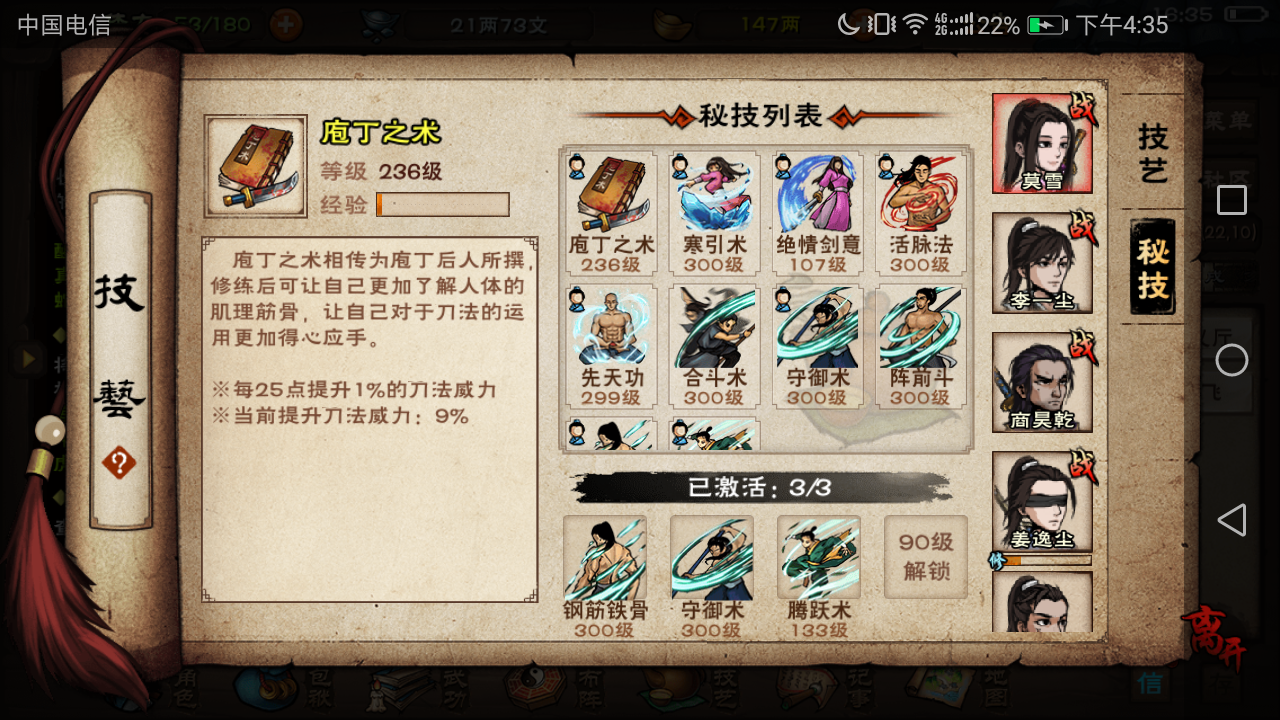This screenshot has width=1280, height=720.
Task: Choose the 绝情剑意 skill icon
Action: click(817, 212)
